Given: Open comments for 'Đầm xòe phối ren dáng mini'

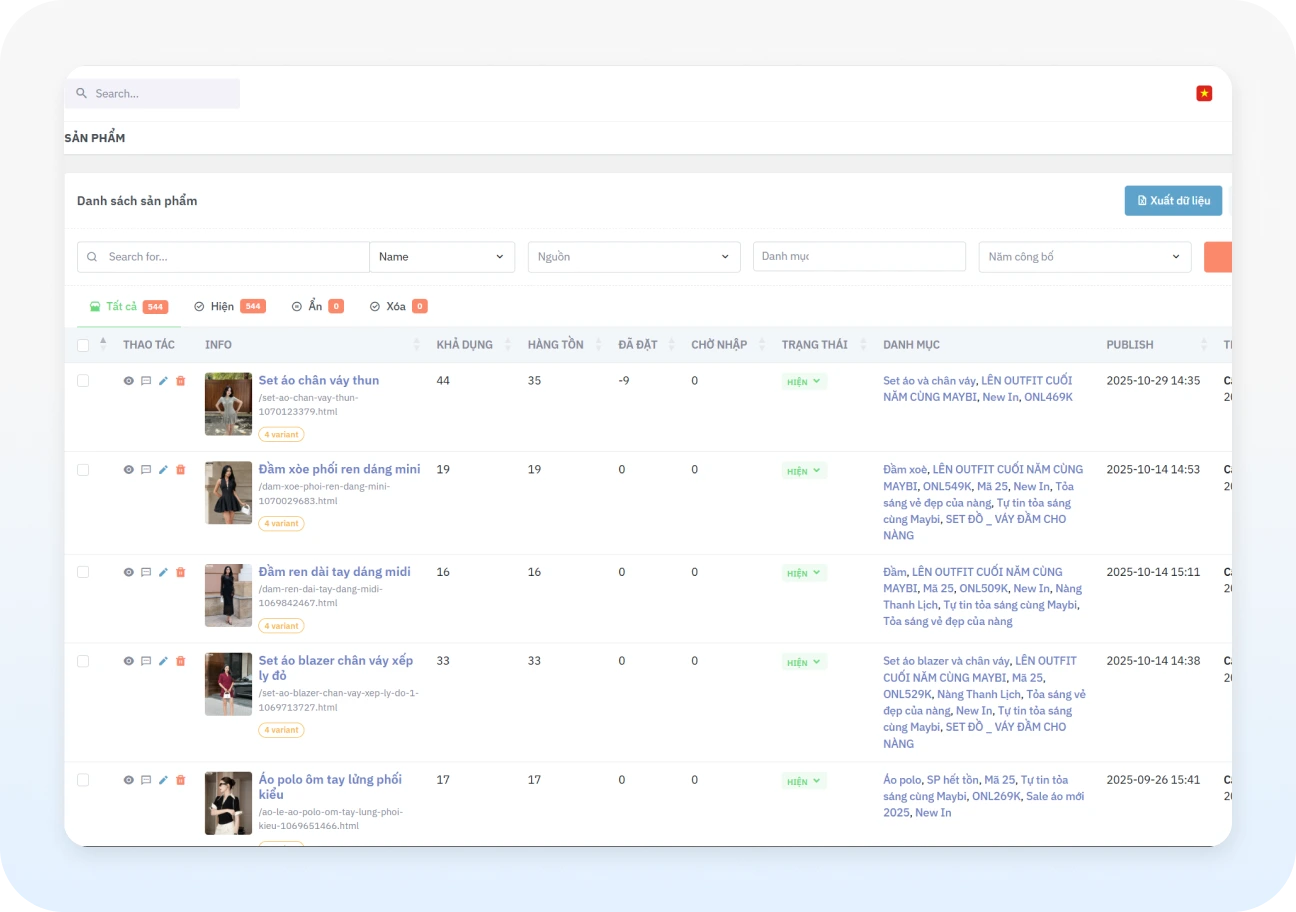Looking at the screenshot, I should tap(146, 469).
